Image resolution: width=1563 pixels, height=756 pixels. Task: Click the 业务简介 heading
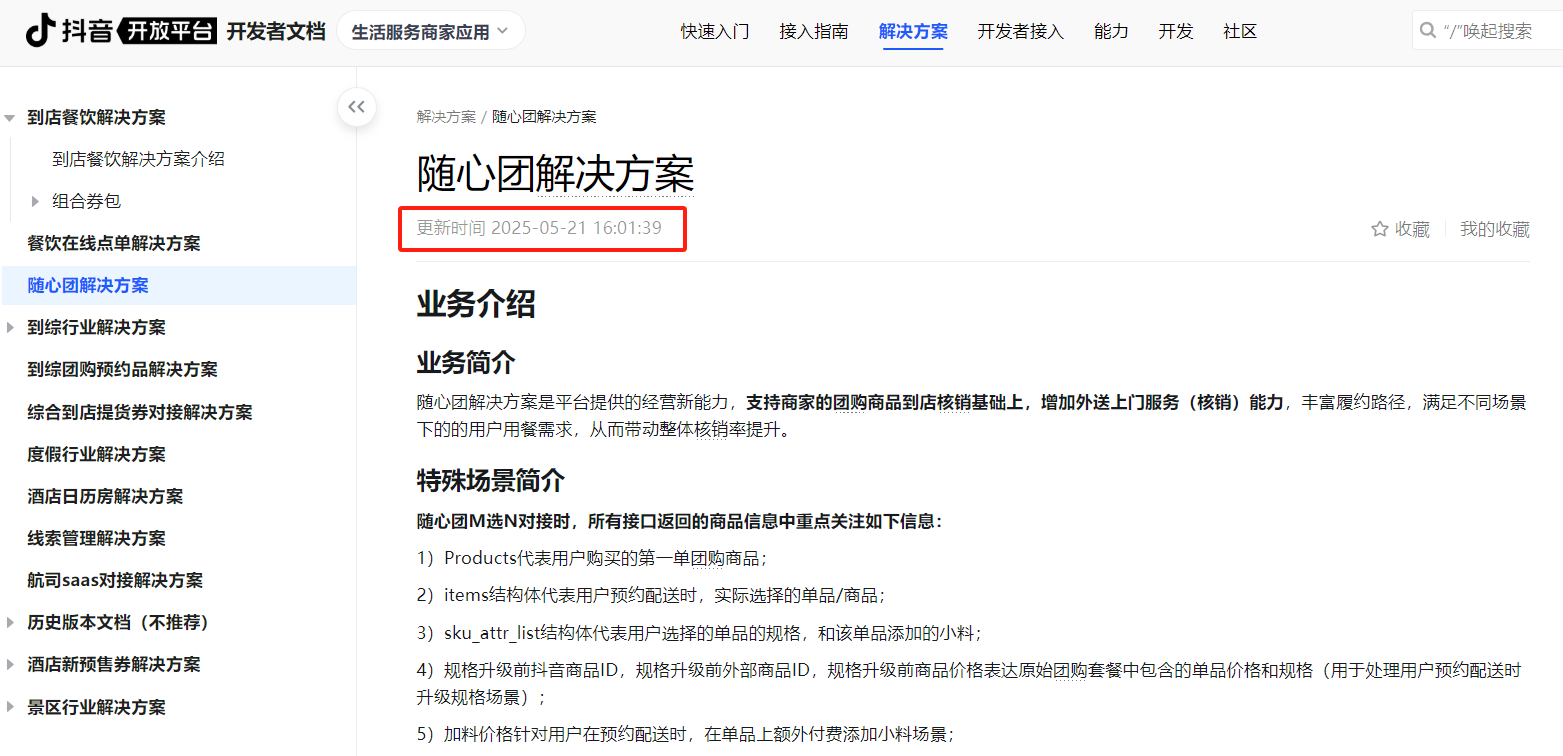(466, 361)
